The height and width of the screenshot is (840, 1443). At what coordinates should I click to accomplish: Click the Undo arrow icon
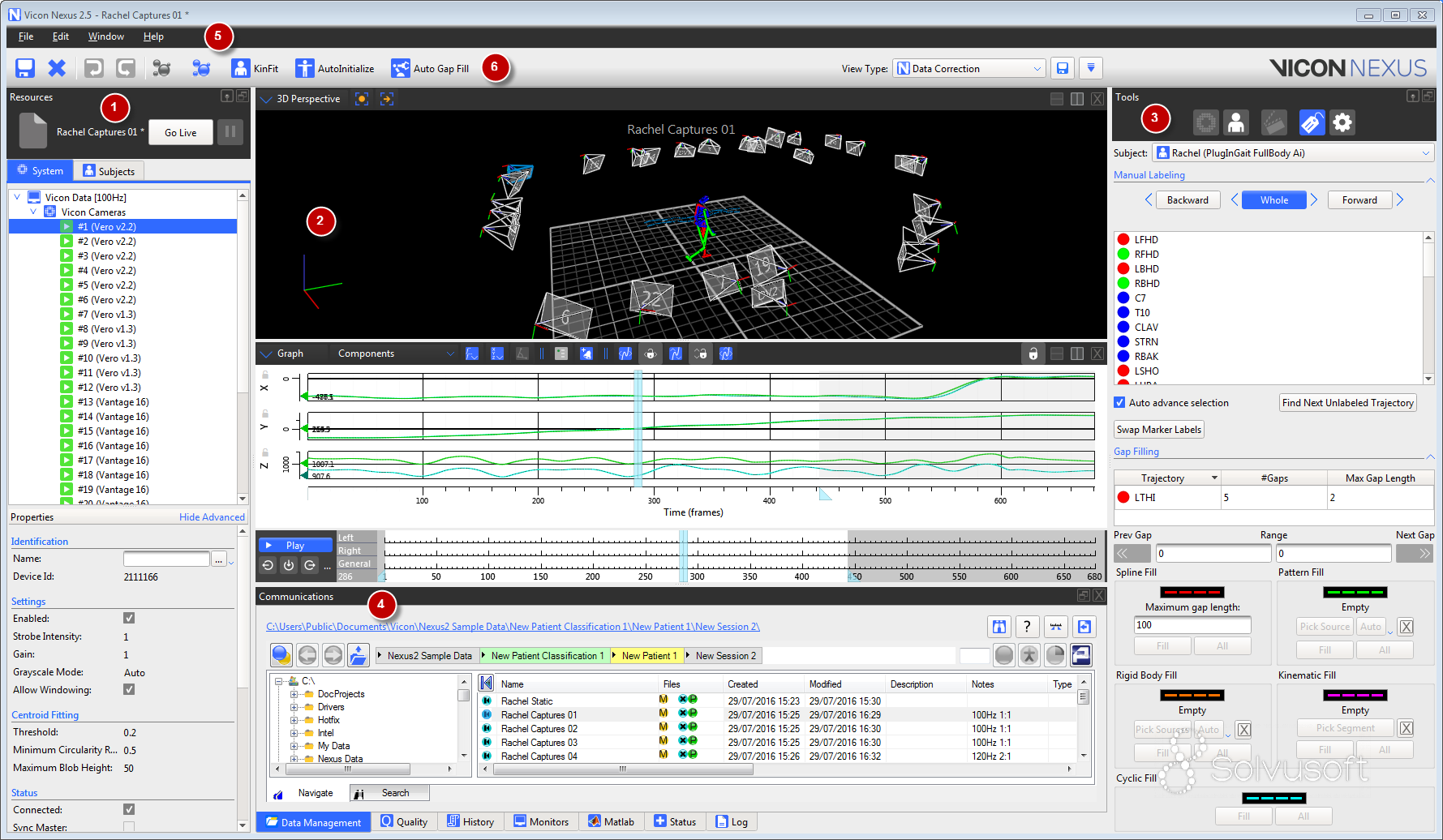(93, 68)
